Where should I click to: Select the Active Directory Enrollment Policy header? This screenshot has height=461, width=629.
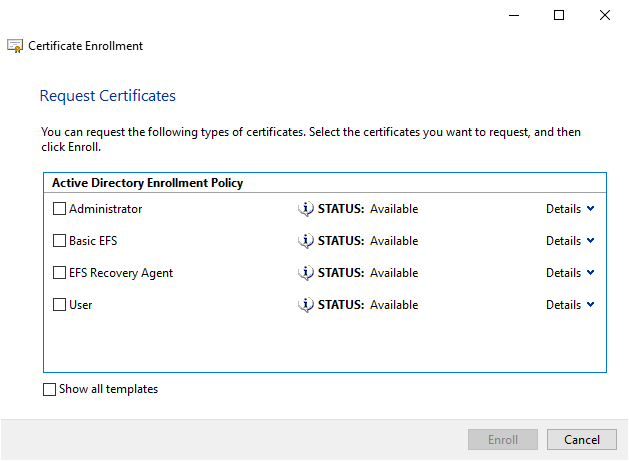point(147,183)
